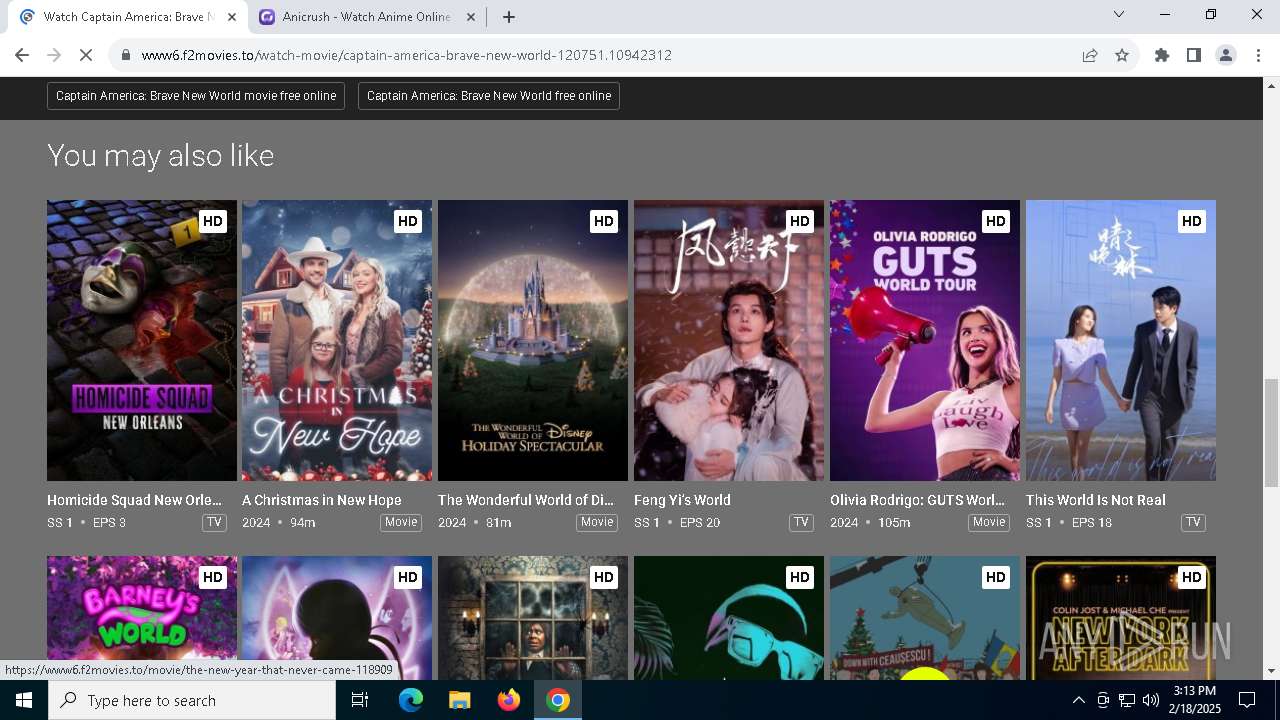Viewport: 1280px width, 720px height.
Task: Click Olivia Rodrigo: GUTS World title link
Action: [918, 500]
